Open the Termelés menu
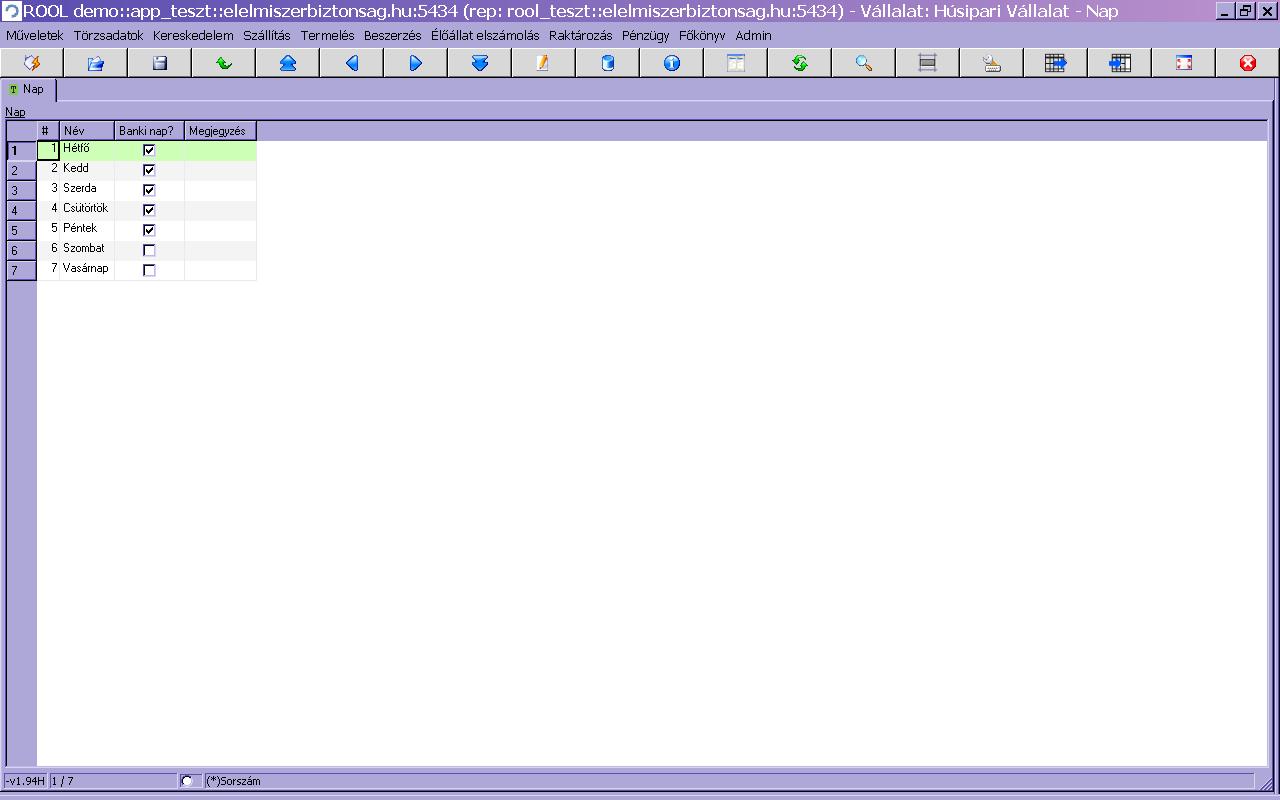 point(328,35)
